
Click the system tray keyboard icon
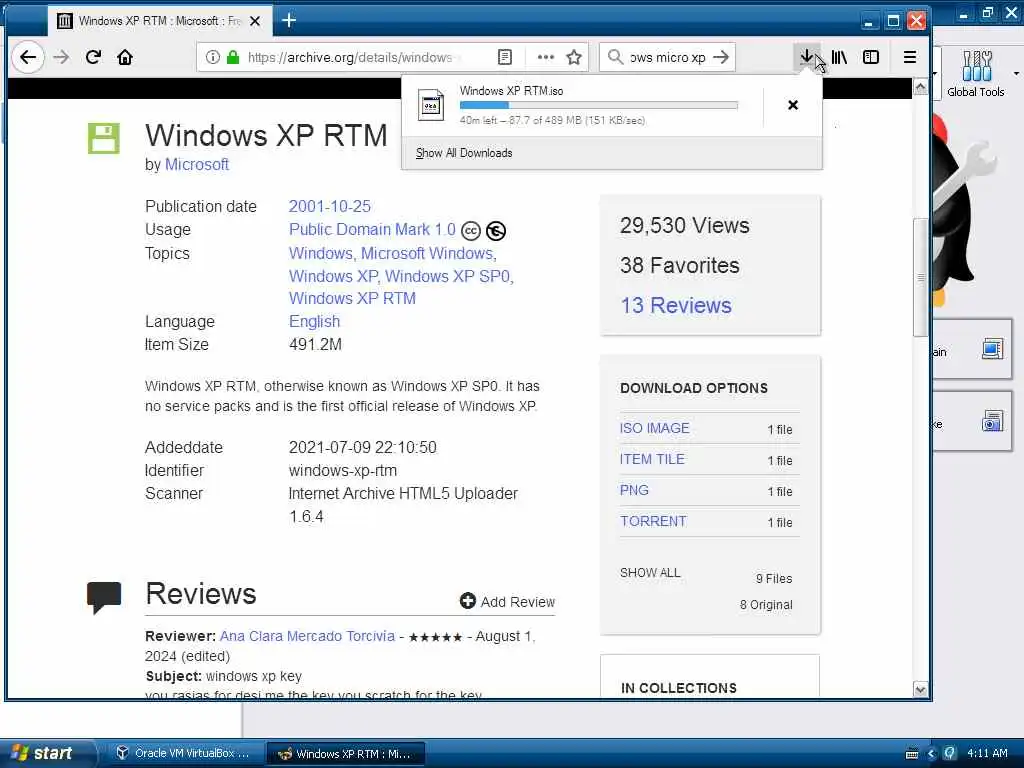pyautogui.click(x=912, y=754)
